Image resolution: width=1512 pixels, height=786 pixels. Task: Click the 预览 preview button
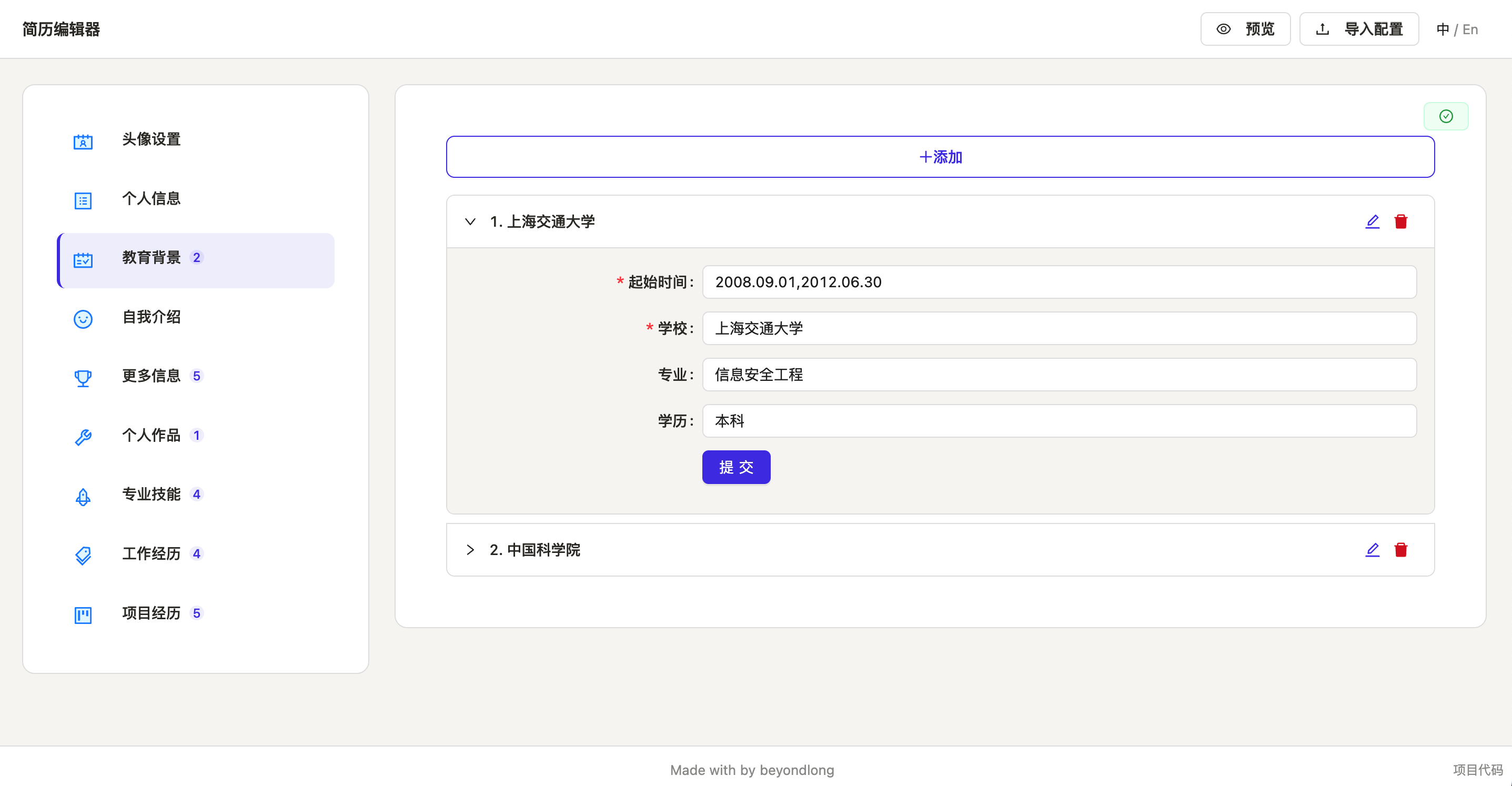click(1245, 29)
